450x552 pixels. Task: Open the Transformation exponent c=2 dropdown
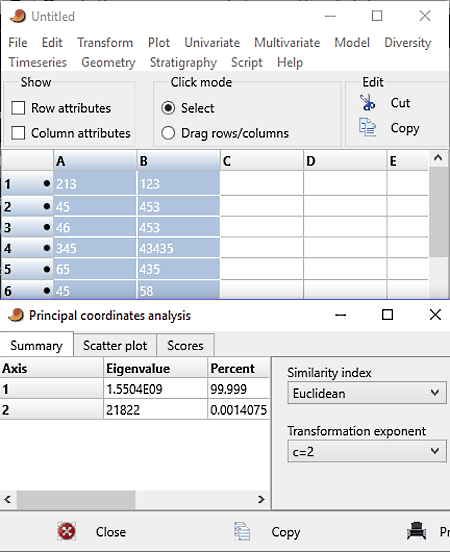point(367,452)
